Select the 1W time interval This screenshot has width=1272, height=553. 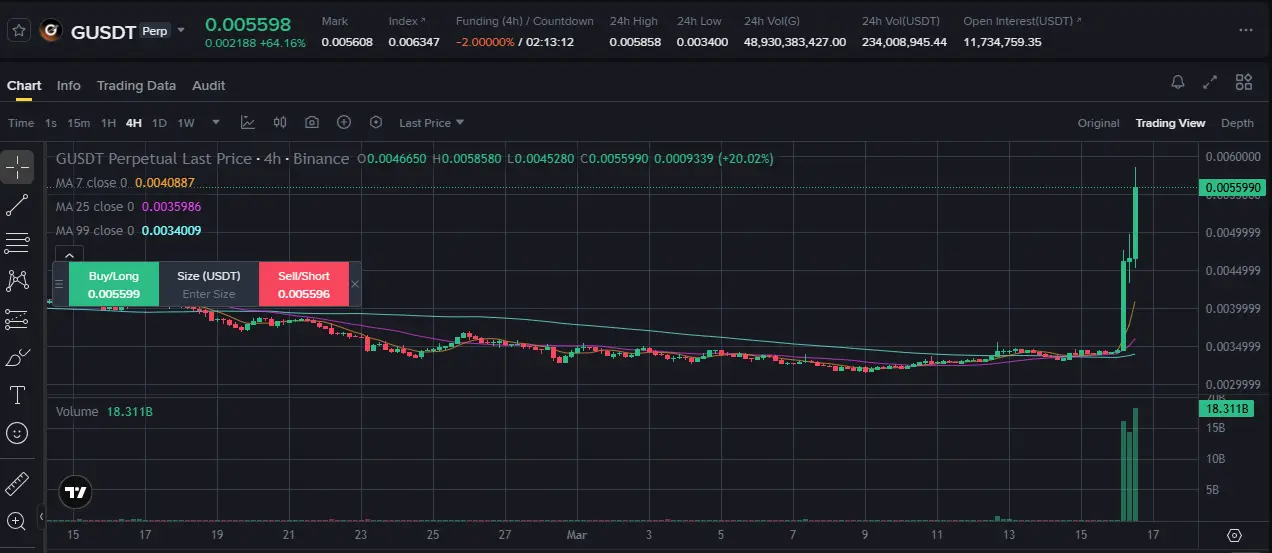click(x=186, y=123)
